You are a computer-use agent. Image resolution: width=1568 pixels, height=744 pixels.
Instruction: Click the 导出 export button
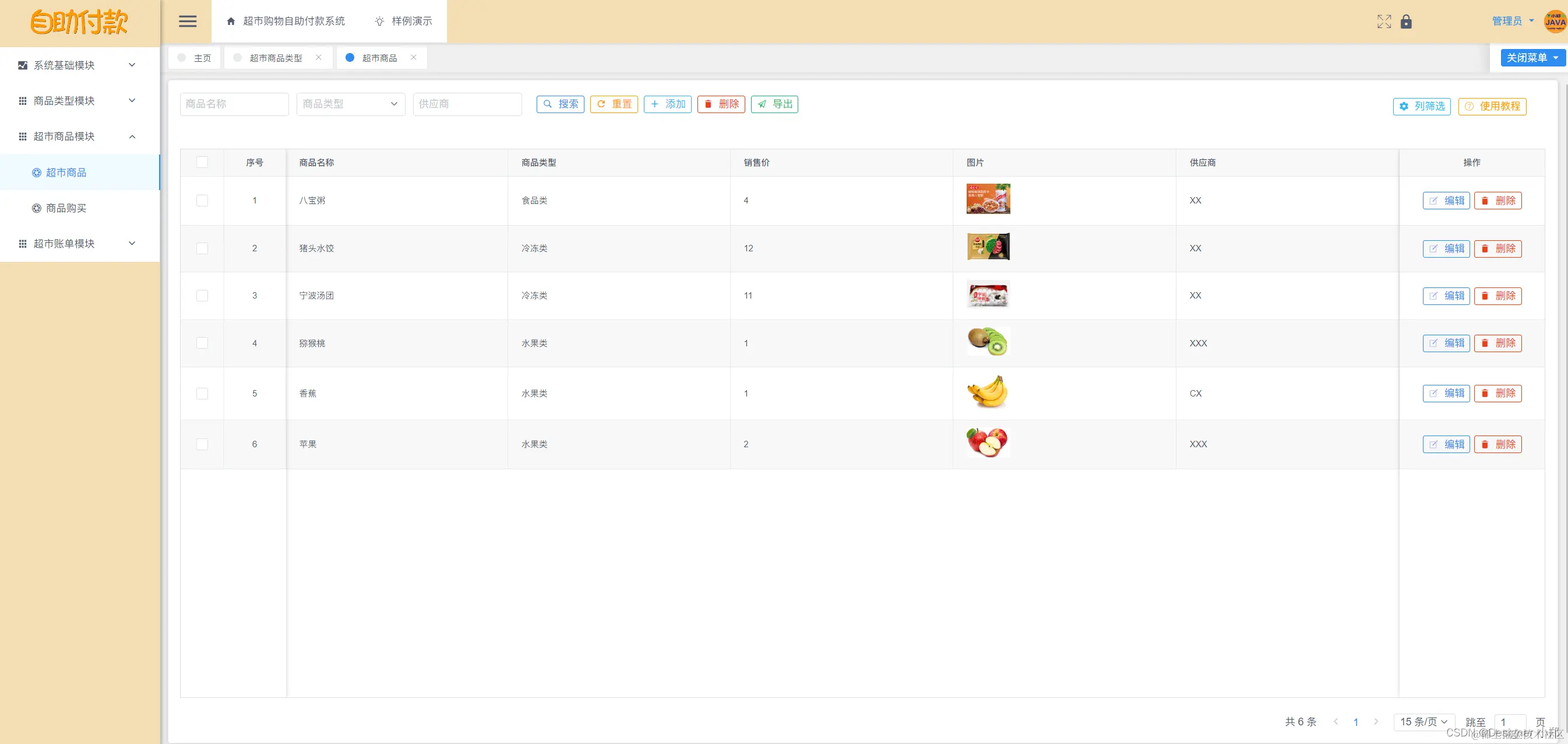774,104
